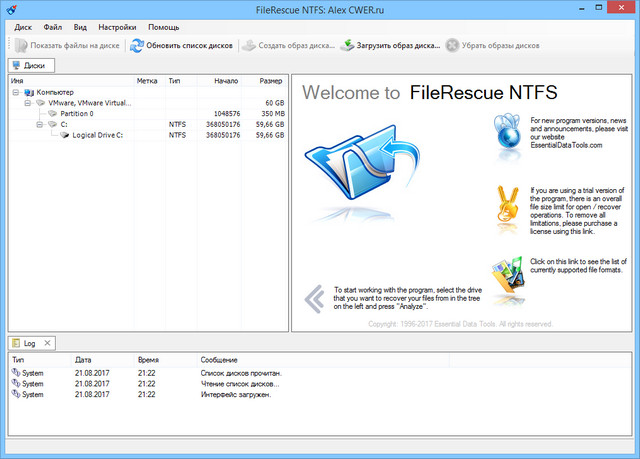Screen dimensions: 640x459
Task: Collapse the VMware Virtual disk node
Action: 28,103
